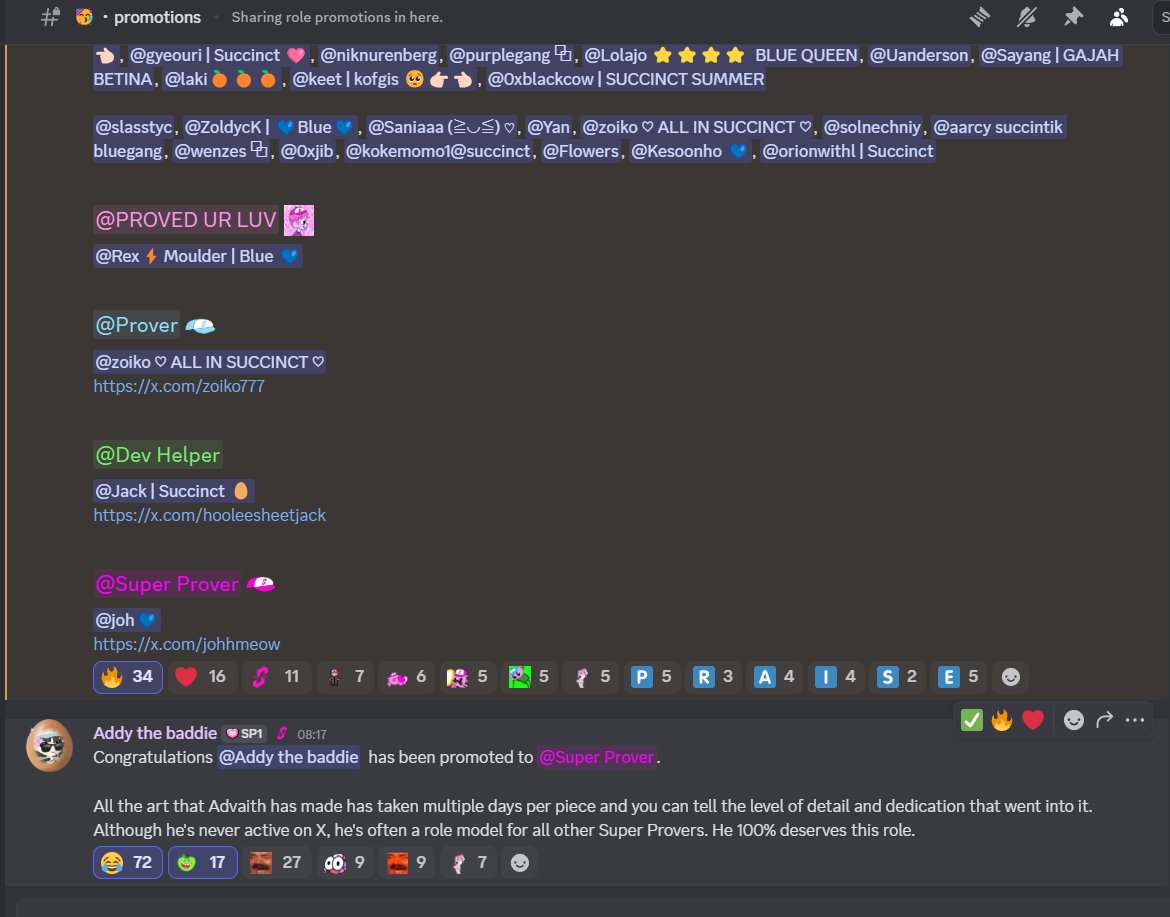Click @Super Prover mention in Addy's message
The width and height of the screenshot is (1170, 917).
(596, 757)
